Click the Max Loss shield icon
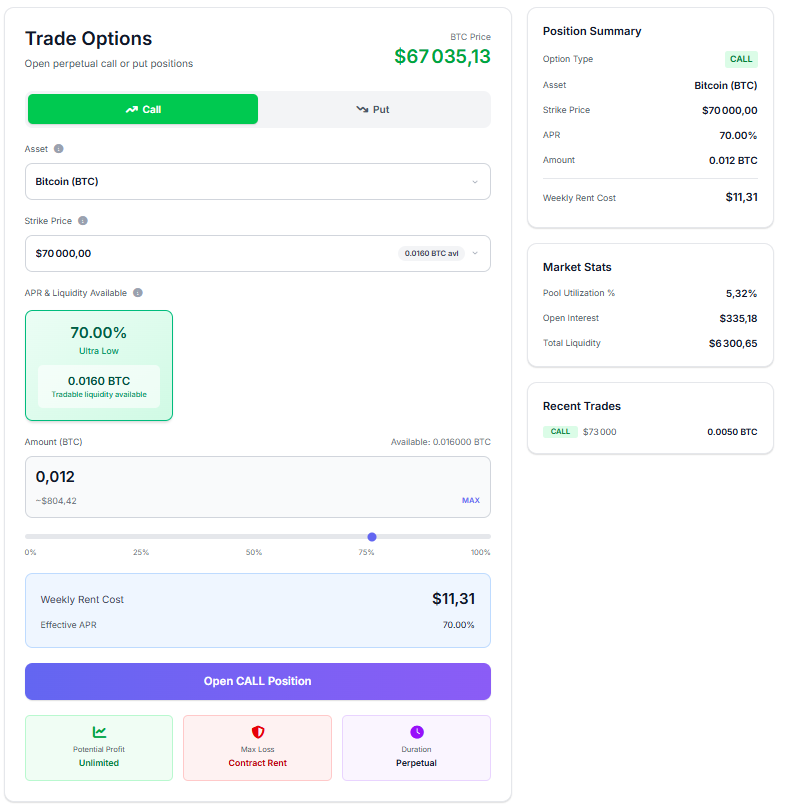 point(258,732)
